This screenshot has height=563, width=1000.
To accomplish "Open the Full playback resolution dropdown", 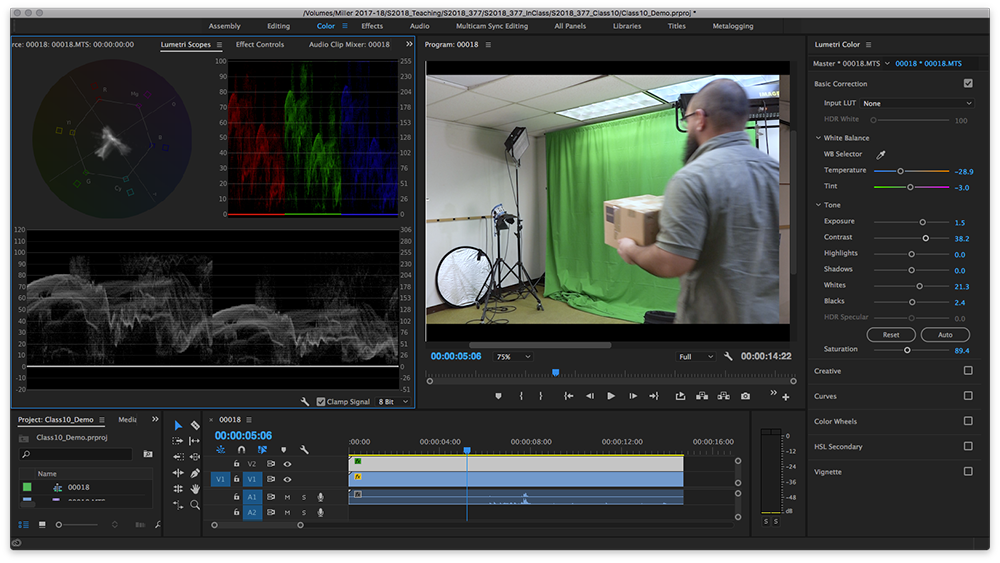I will 696,357.
